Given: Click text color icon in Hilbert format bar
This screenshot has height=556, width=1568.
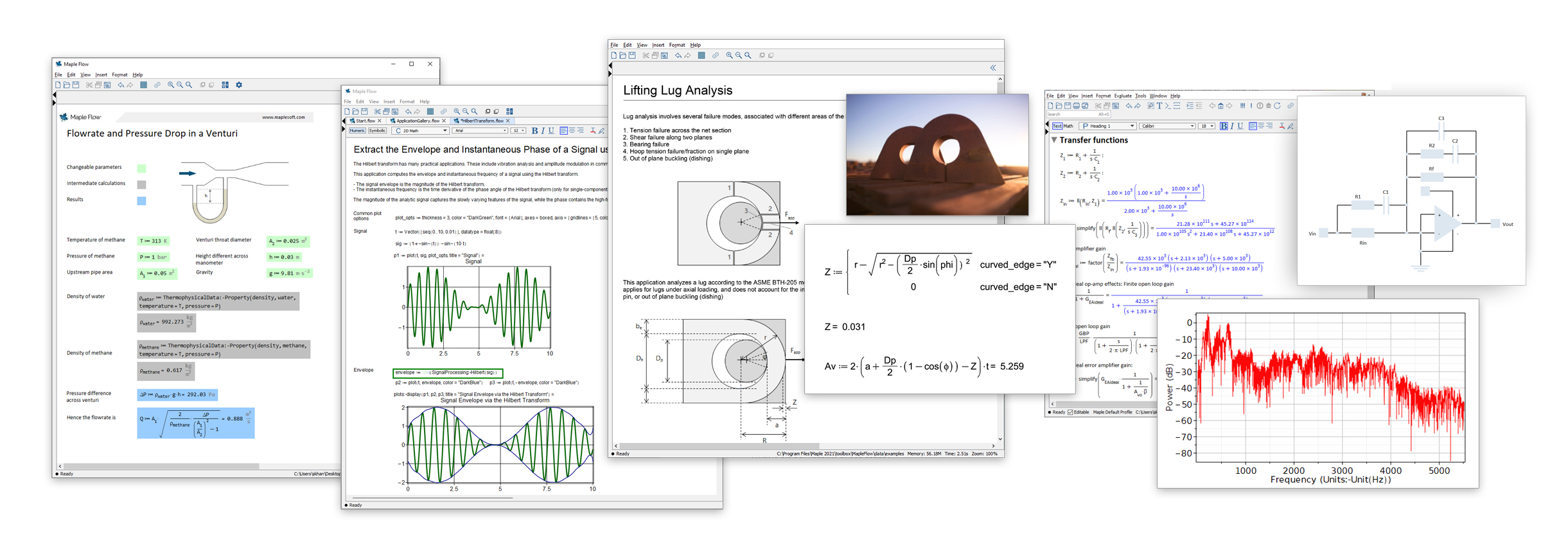Looking at the screenshot, I should [593, 130].
